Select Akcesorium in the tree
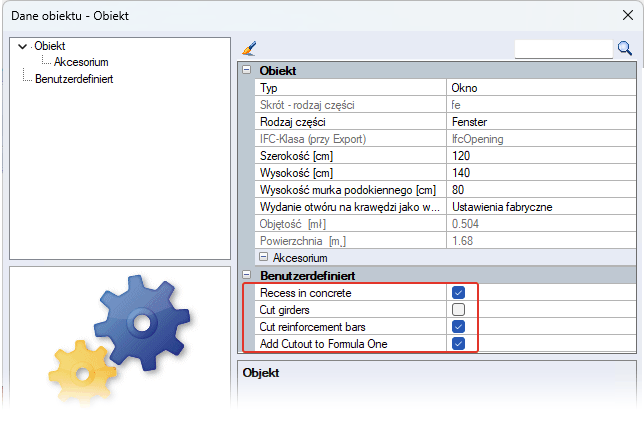644x432 pixels. click(81, 62)
